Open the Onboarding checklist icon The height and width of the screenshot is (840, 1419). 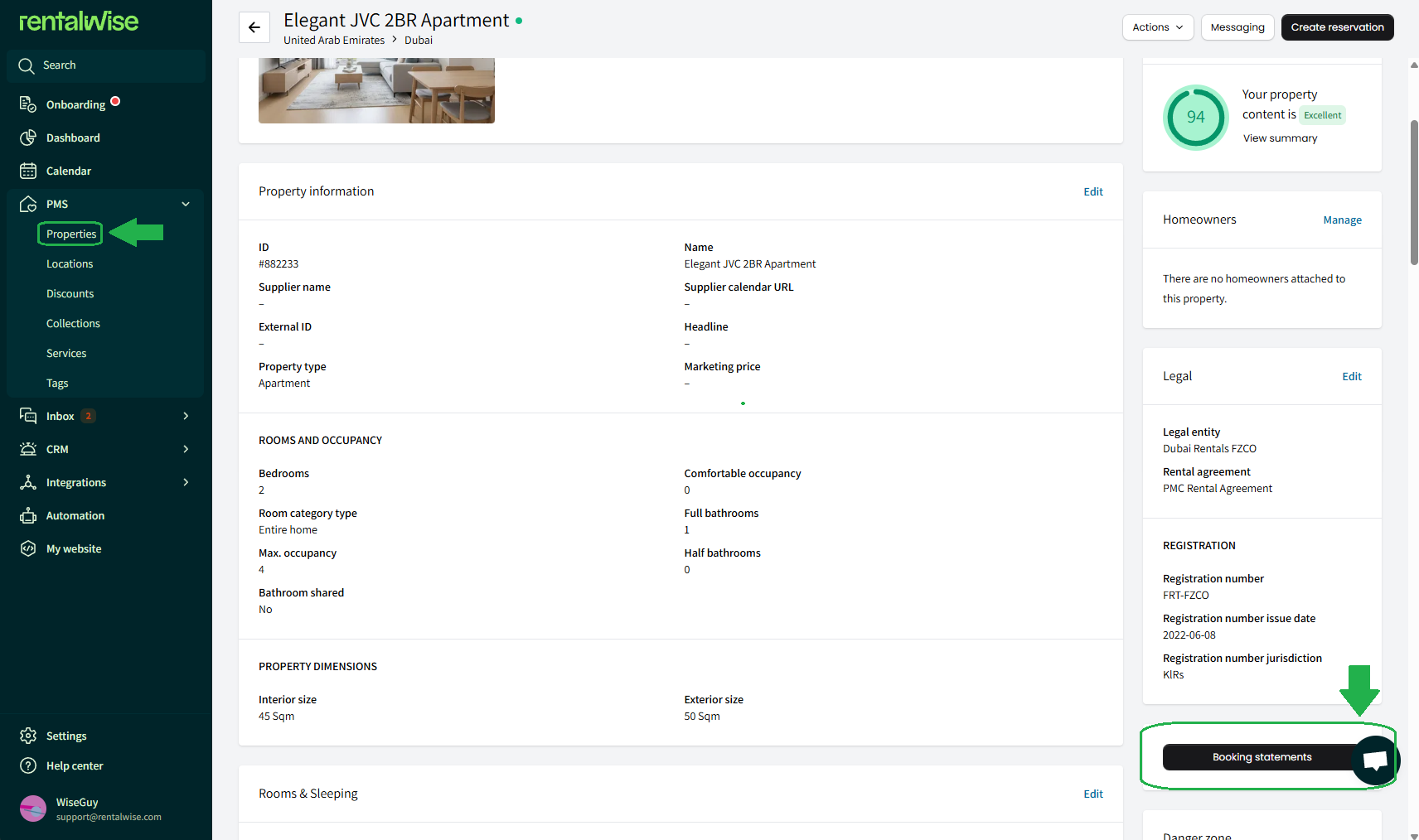28,104
